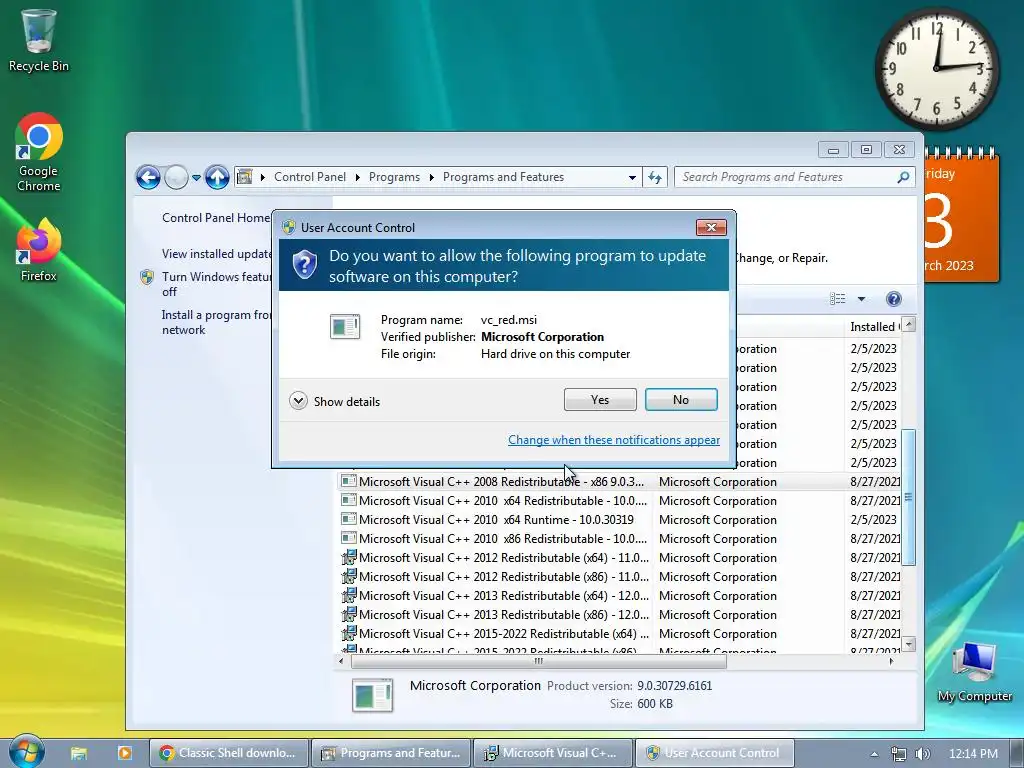Click the vertical scrollbar up arrow

(x=908, y=325)
